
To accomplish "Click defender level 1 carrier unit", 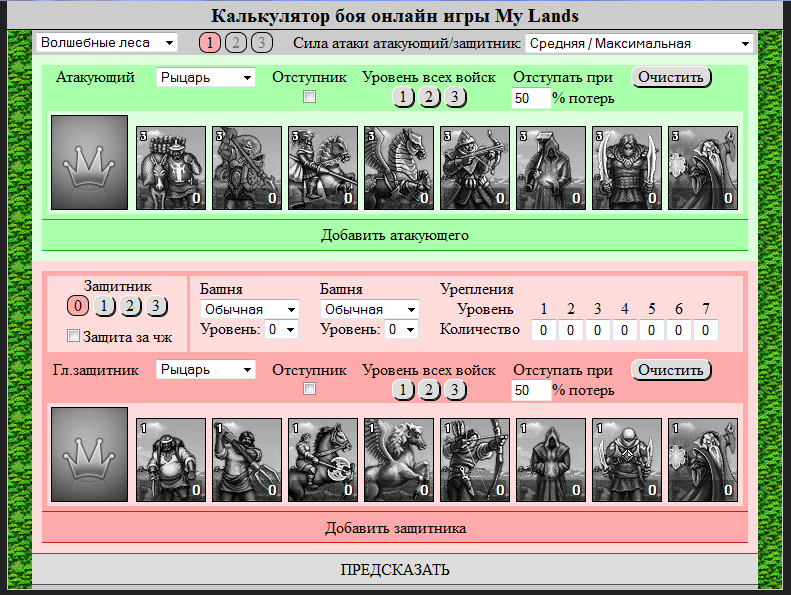I will pos(171,460).
